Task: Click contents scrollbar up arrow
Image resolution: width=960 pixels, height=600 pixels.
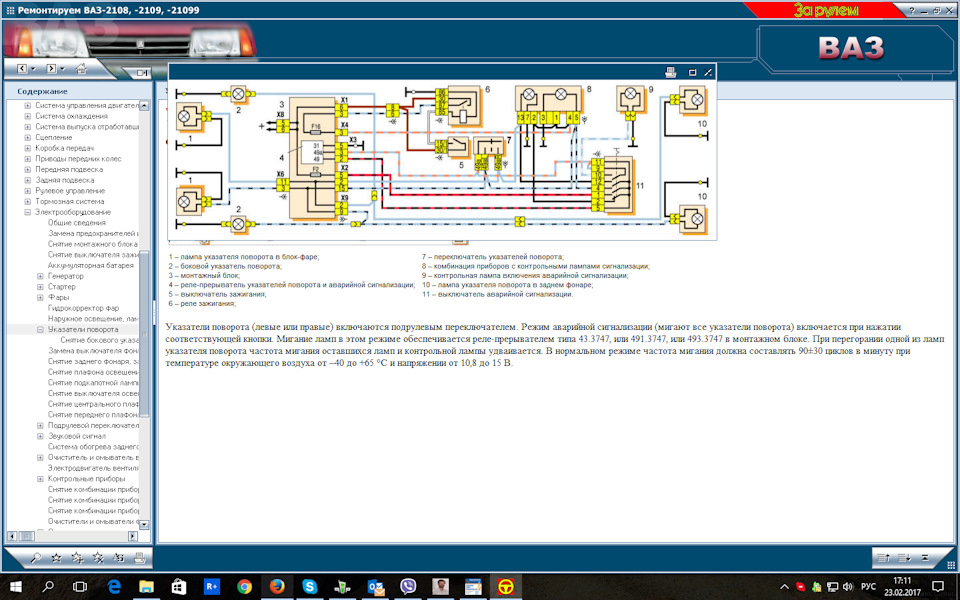Action: [144, 106]
